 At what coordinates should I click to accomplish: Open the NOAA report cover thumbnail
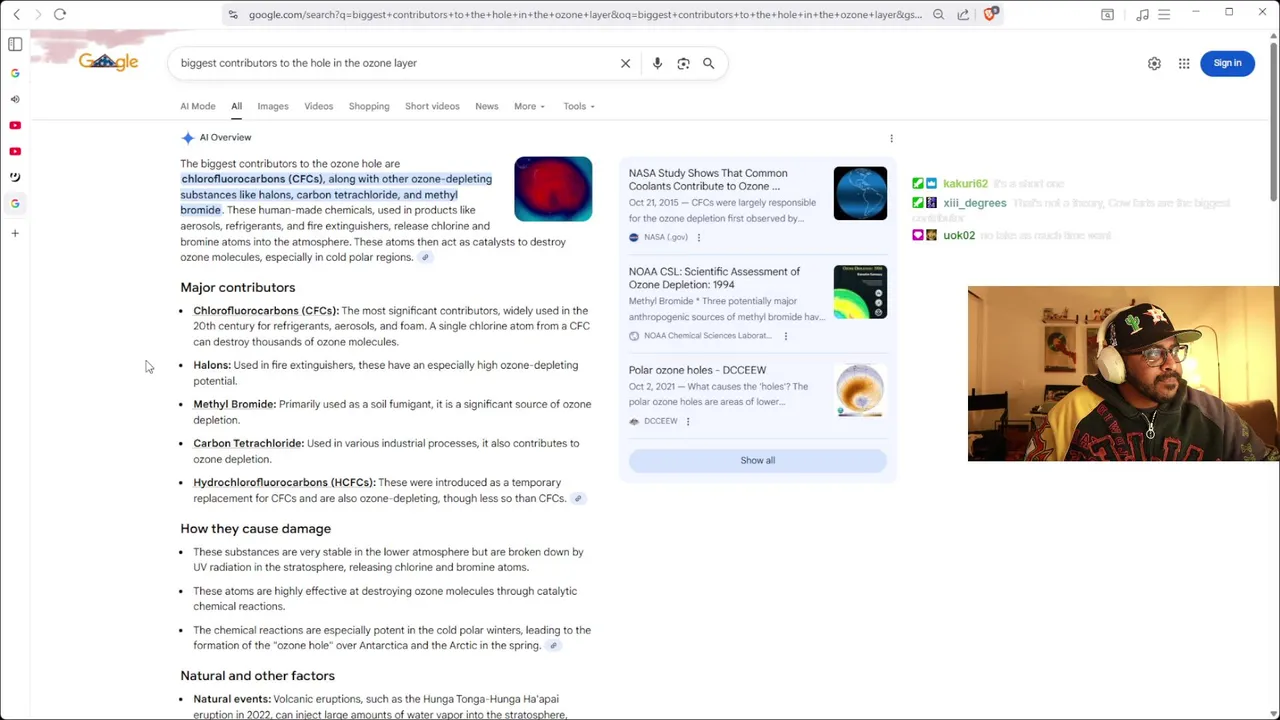(x=860, y=291)
